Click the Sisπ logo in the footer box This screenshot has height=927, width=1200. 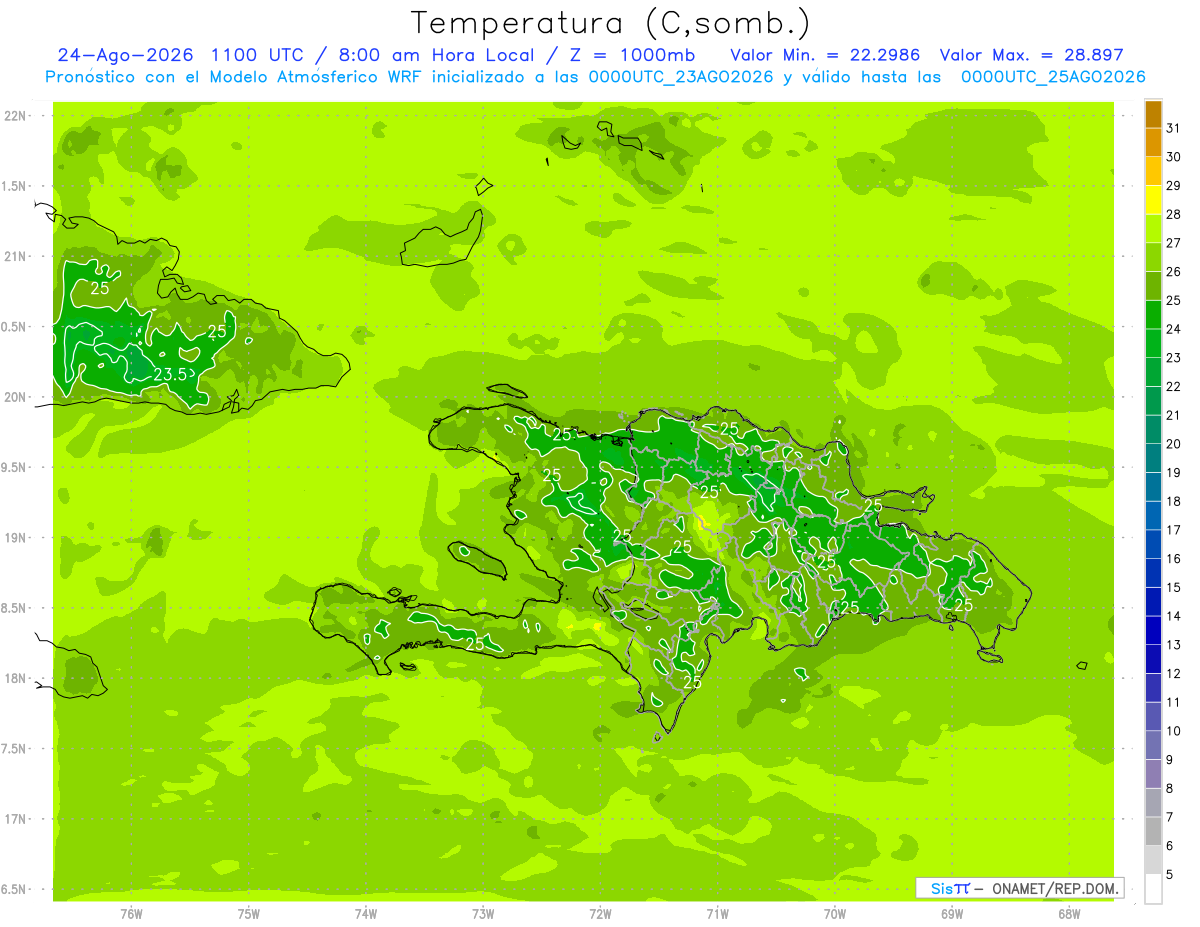point(950,888)
